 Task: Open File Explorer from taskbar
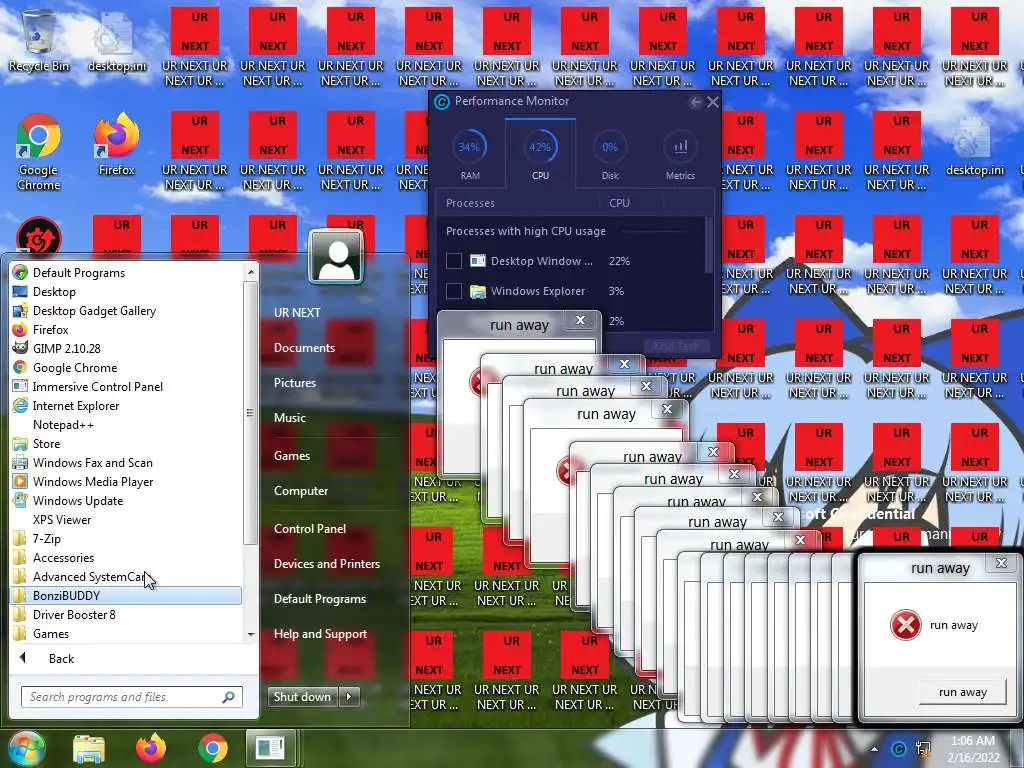pos(89,749)
